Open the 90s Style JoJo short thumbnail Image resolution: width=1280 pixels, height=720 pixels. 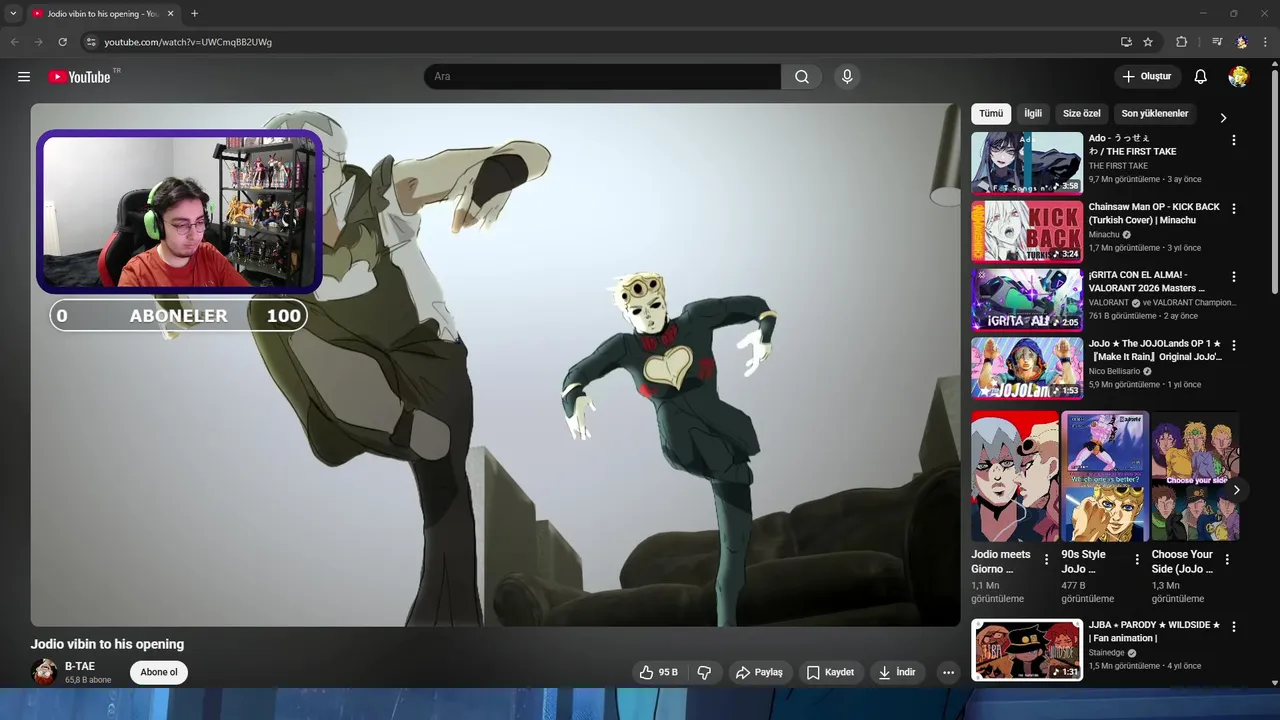(x=1105, y=477)
